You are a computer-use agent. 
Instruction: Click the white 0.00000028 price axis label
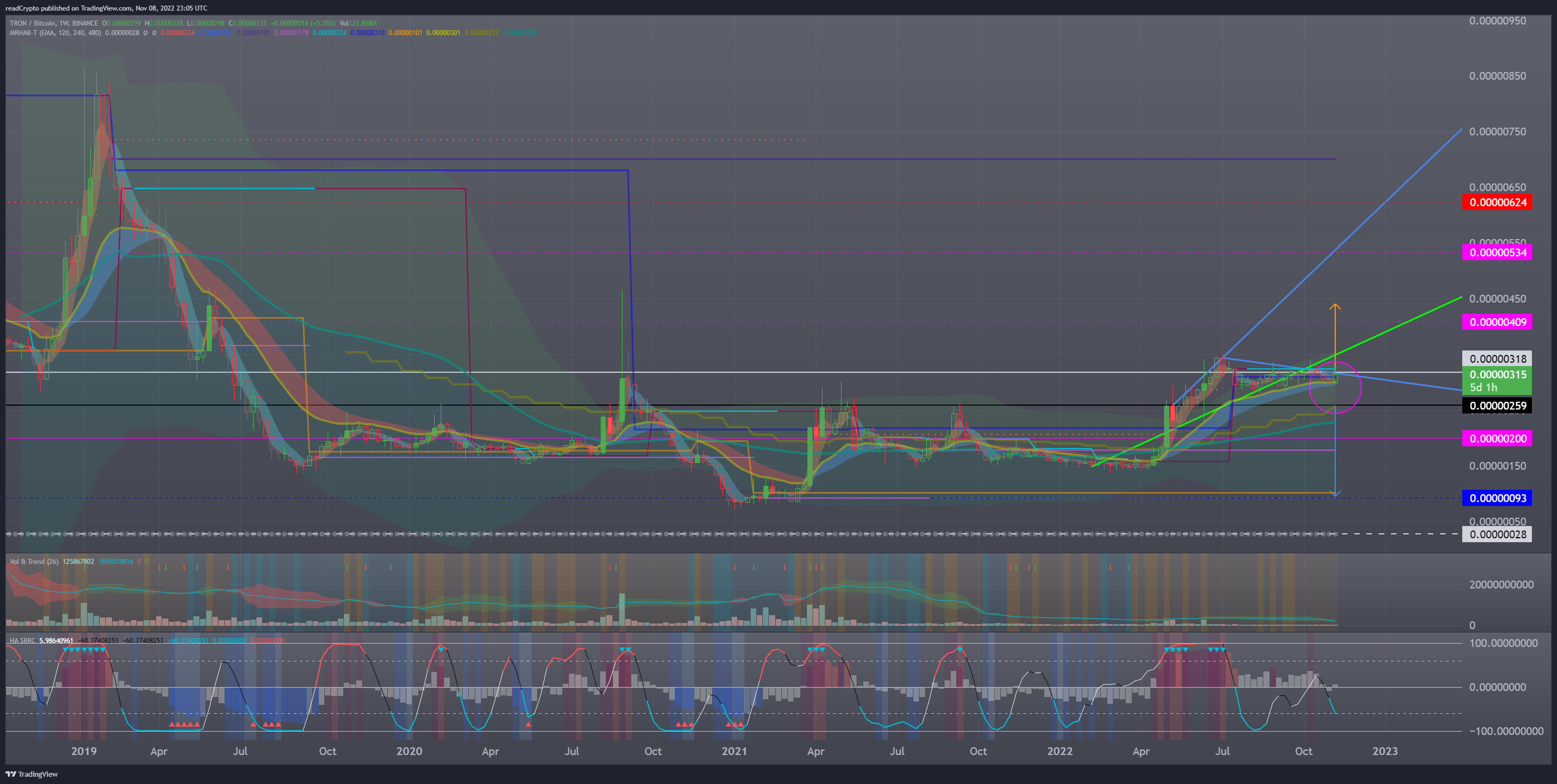[x=1497, y=534]
